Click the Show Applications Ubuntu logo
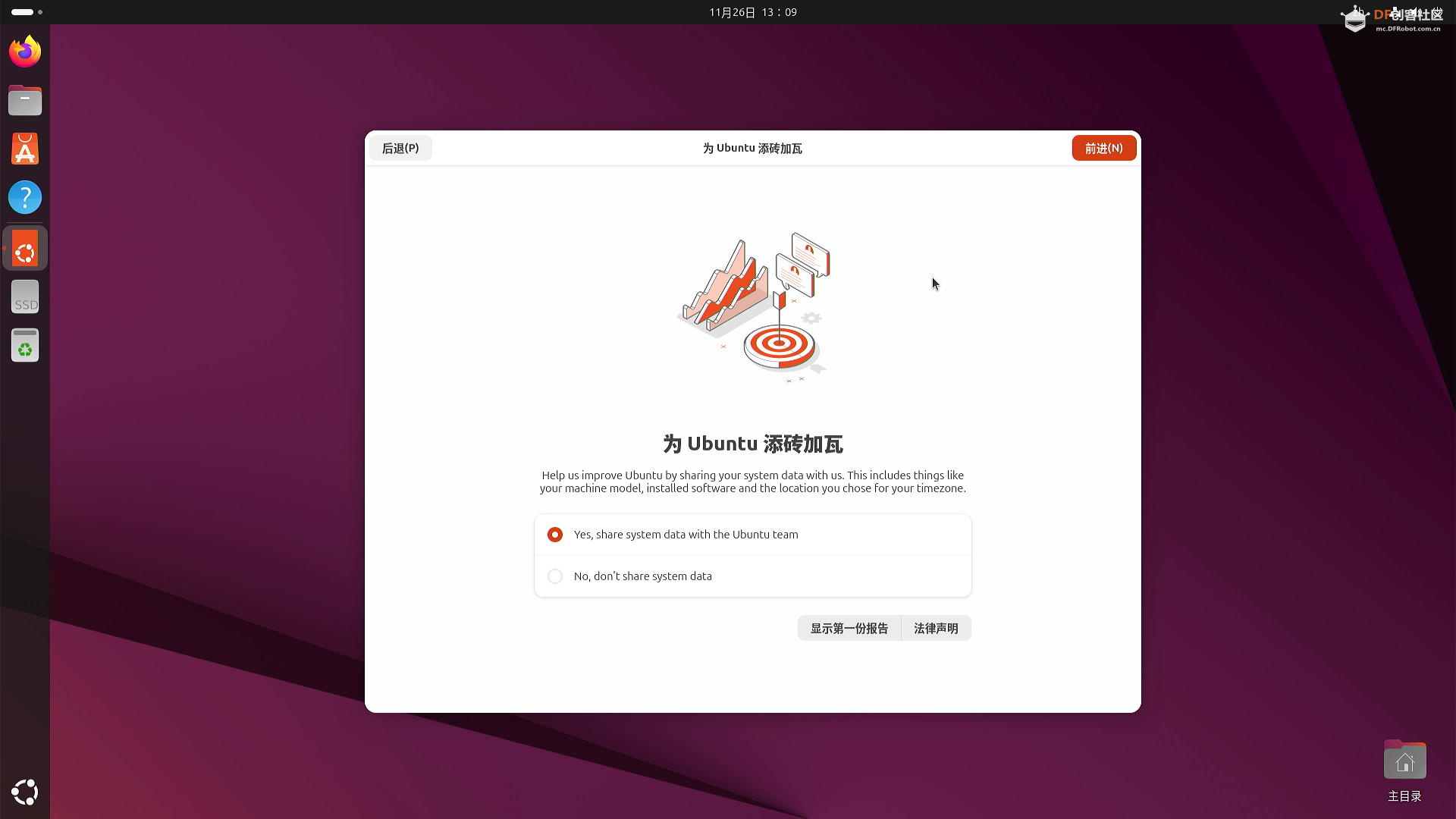Image resolution: width=1456 pixels, height=819 pixels. tap(24, 792)
